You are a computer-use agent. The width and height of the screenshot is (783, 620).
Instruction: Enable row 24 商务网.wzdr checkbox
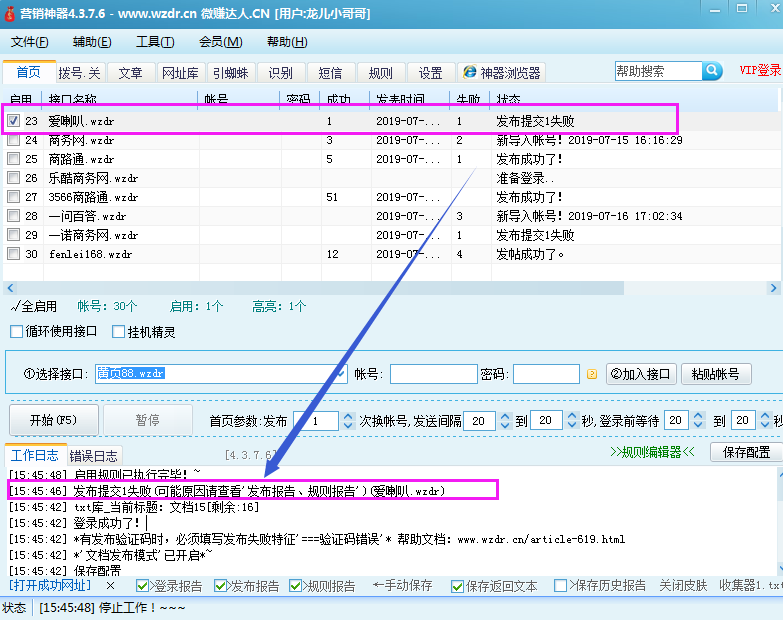coord(13,140)
